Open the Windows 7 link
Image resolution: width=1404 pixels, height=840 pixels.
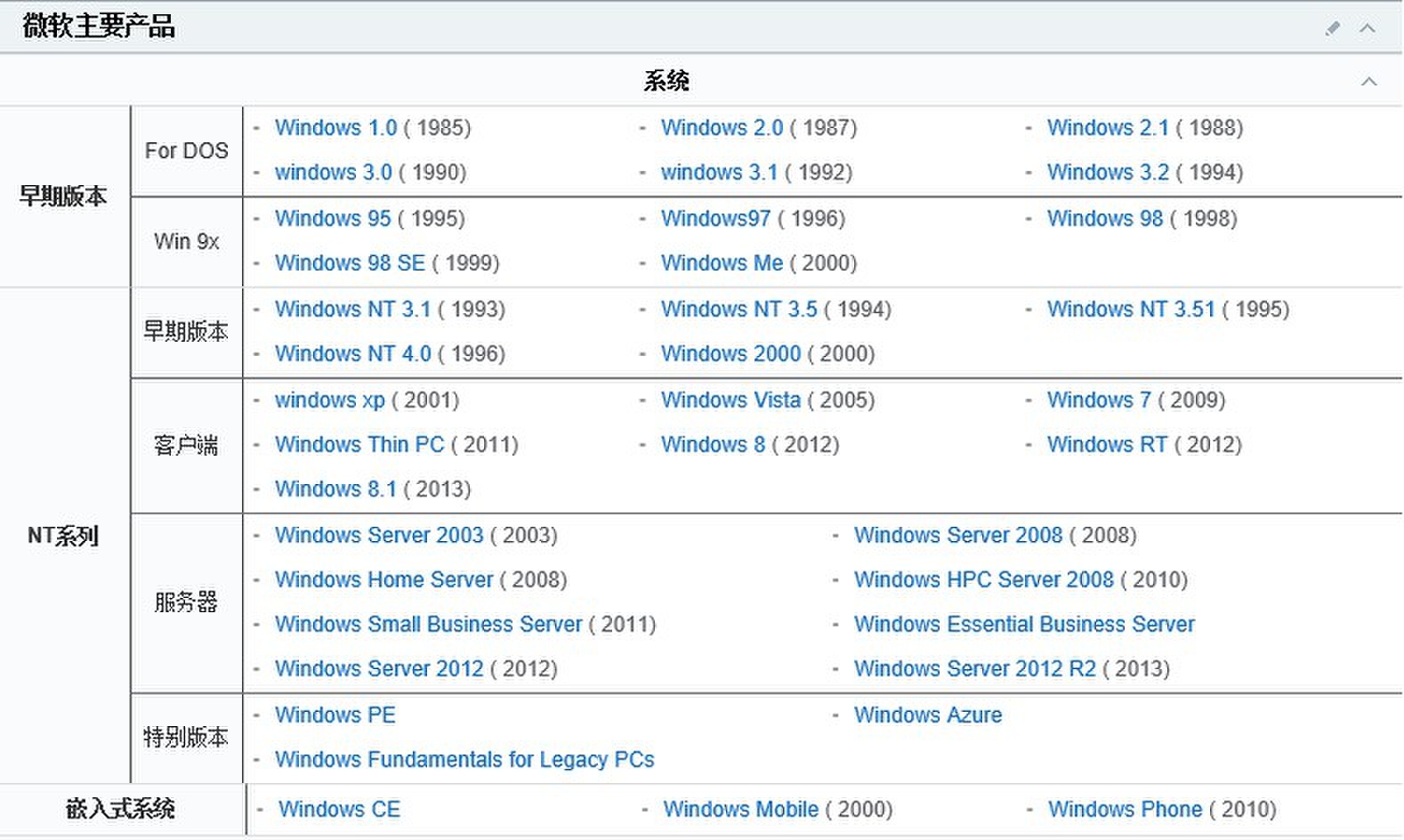tap(1099, 400)
